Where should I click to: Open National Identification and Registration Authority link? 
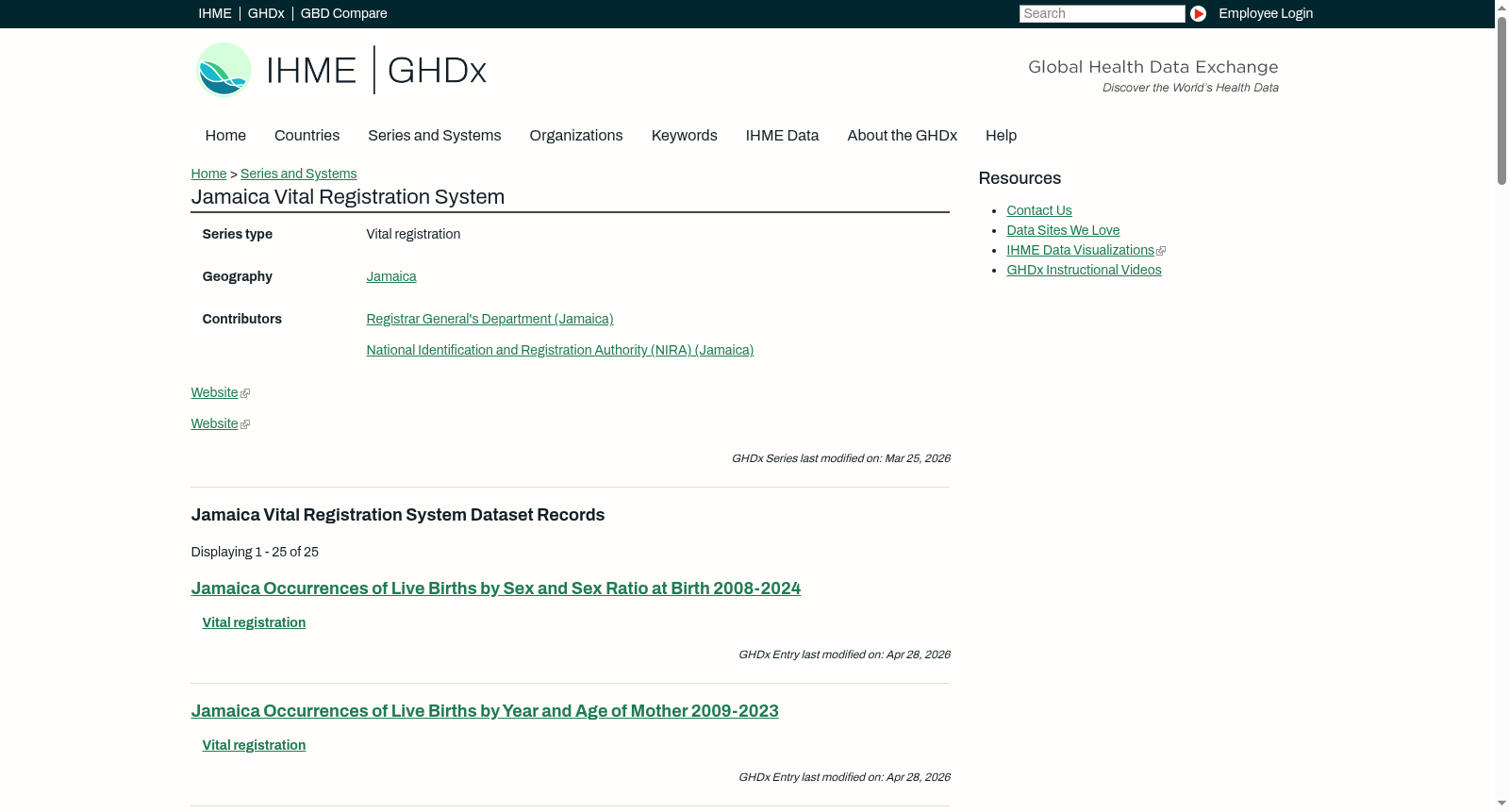560,350
